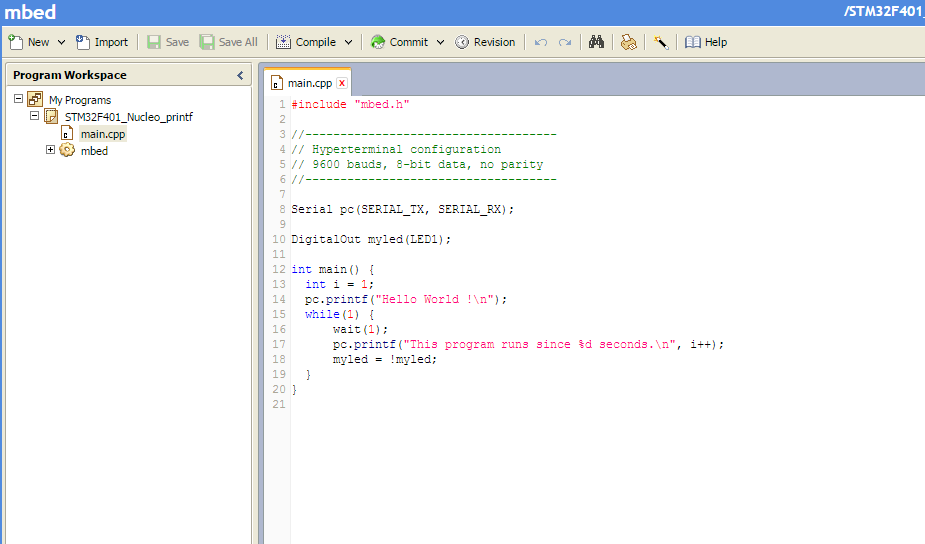Open the Help book button
Viewport: 925px width, 544px height.
pos(706,42)
